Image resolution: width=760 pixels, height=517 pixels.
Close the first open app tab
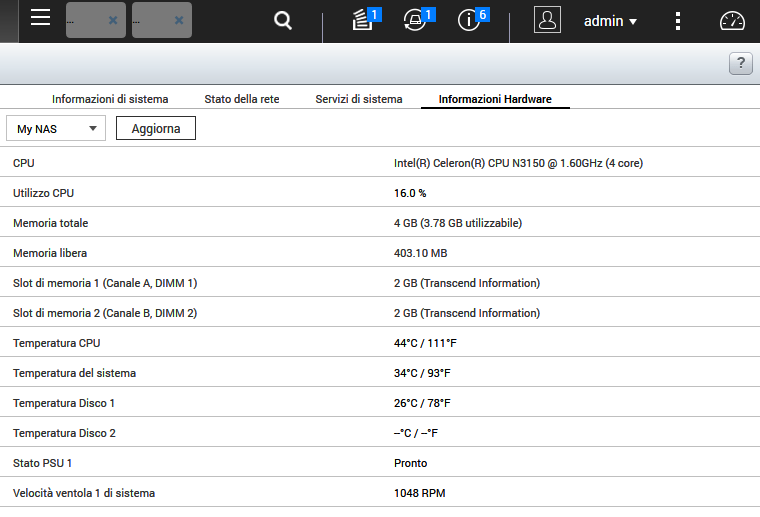tap(113, 20)
